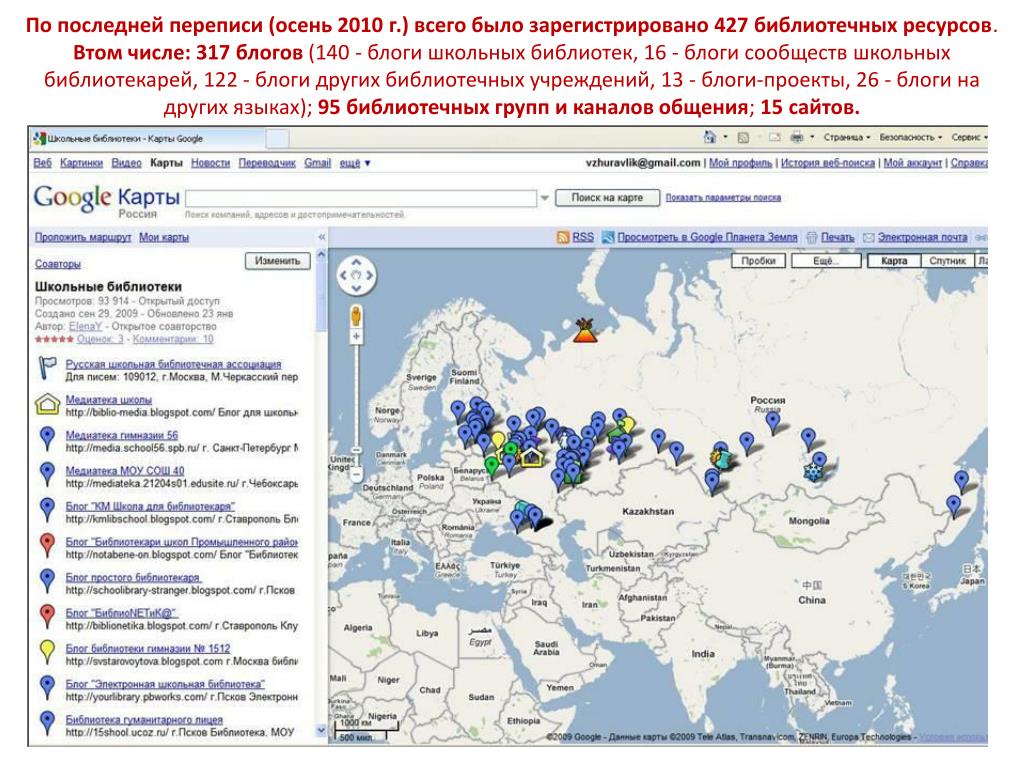Open Проложить маршрут link
The image size is (1024, 768).
83,238
